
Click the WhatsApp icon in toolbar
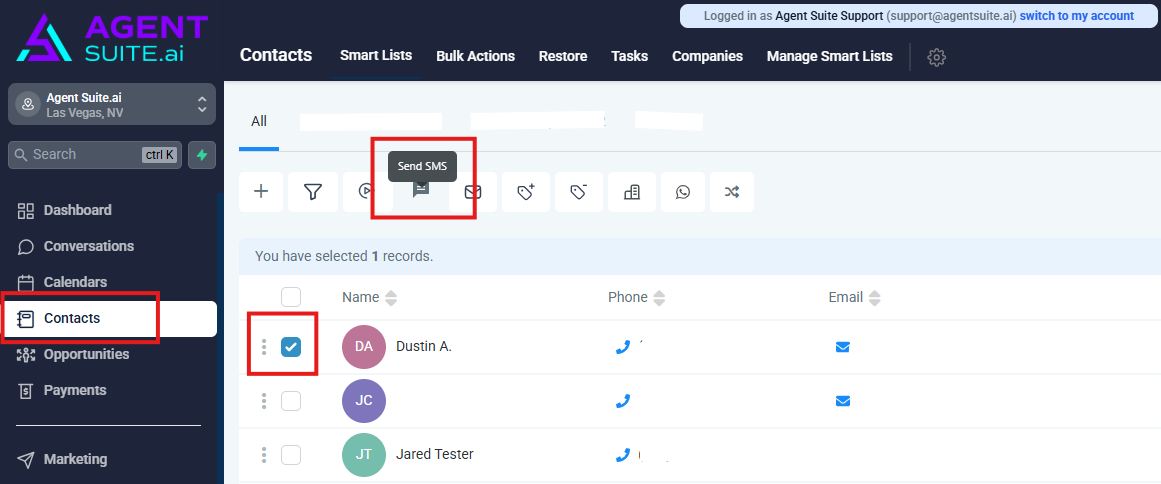coord(683,192)
